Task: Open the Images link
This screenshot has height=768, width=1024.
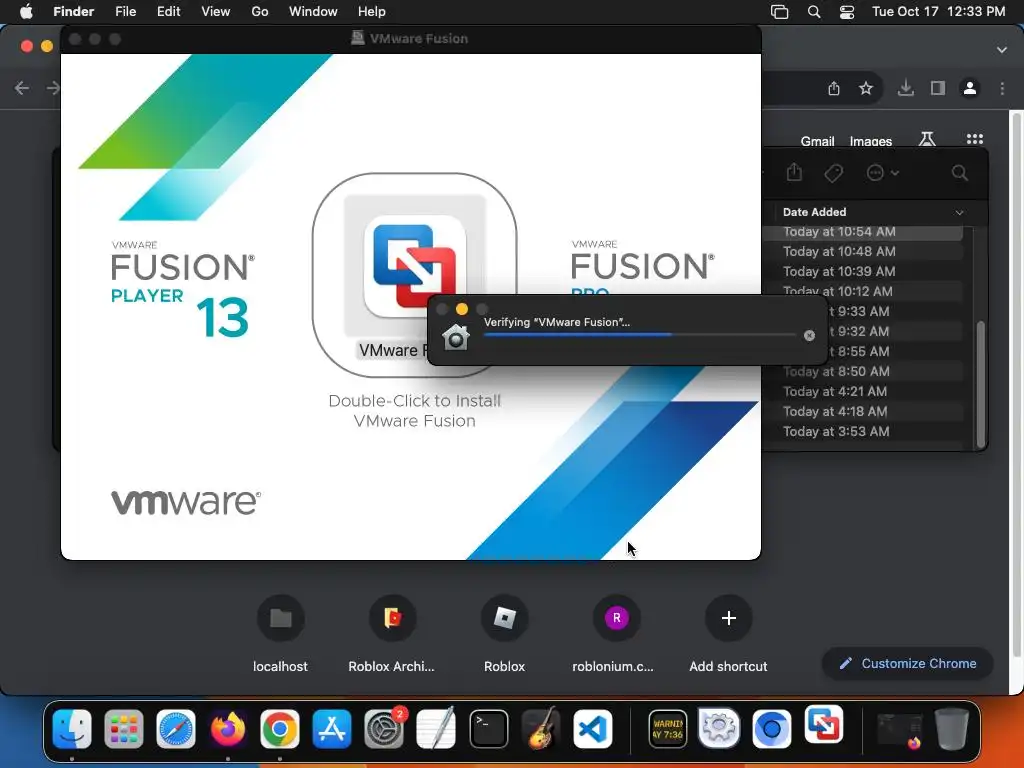Action: tap(871, 141)
